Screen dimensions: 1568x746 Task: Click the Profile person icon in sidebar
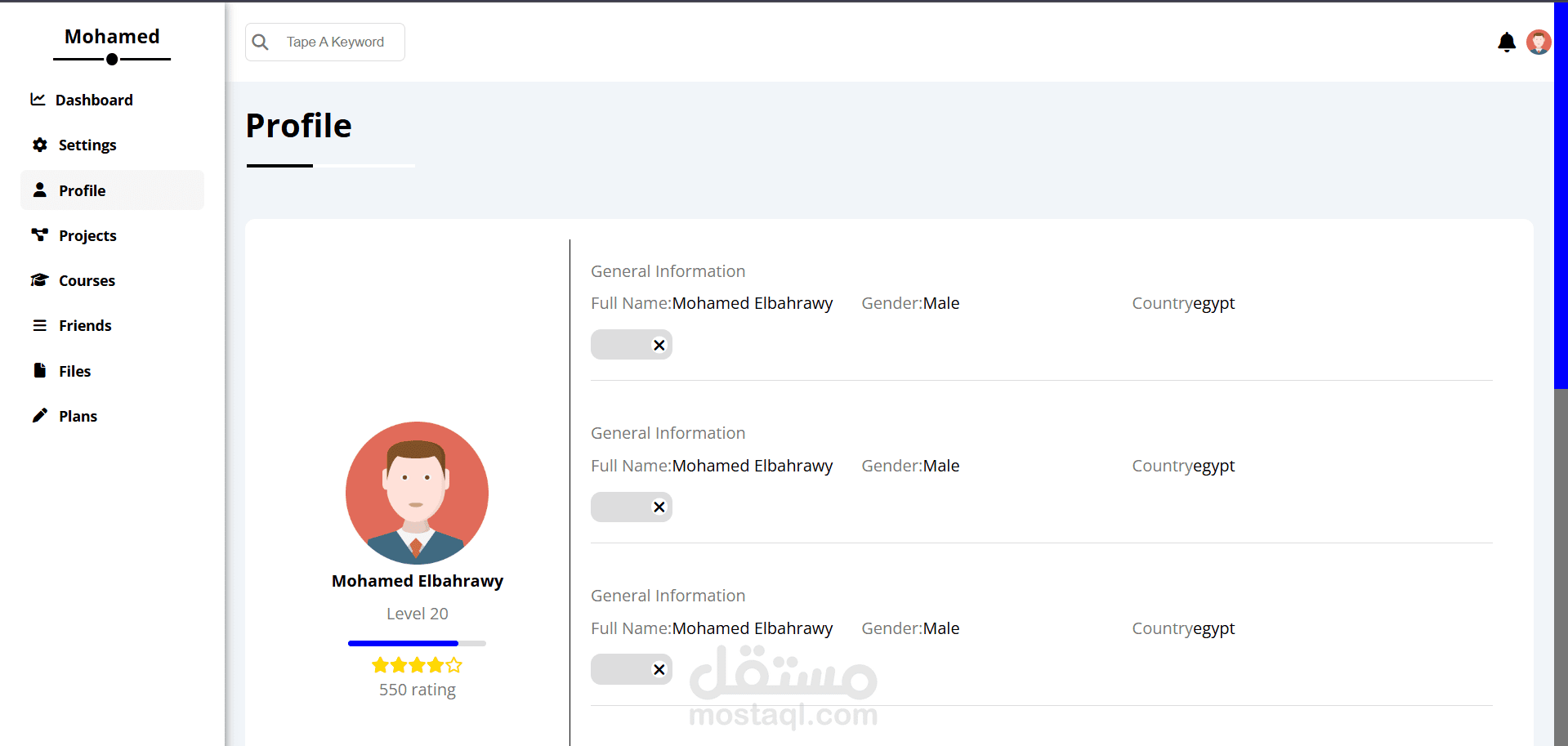[x=39, y=190]
